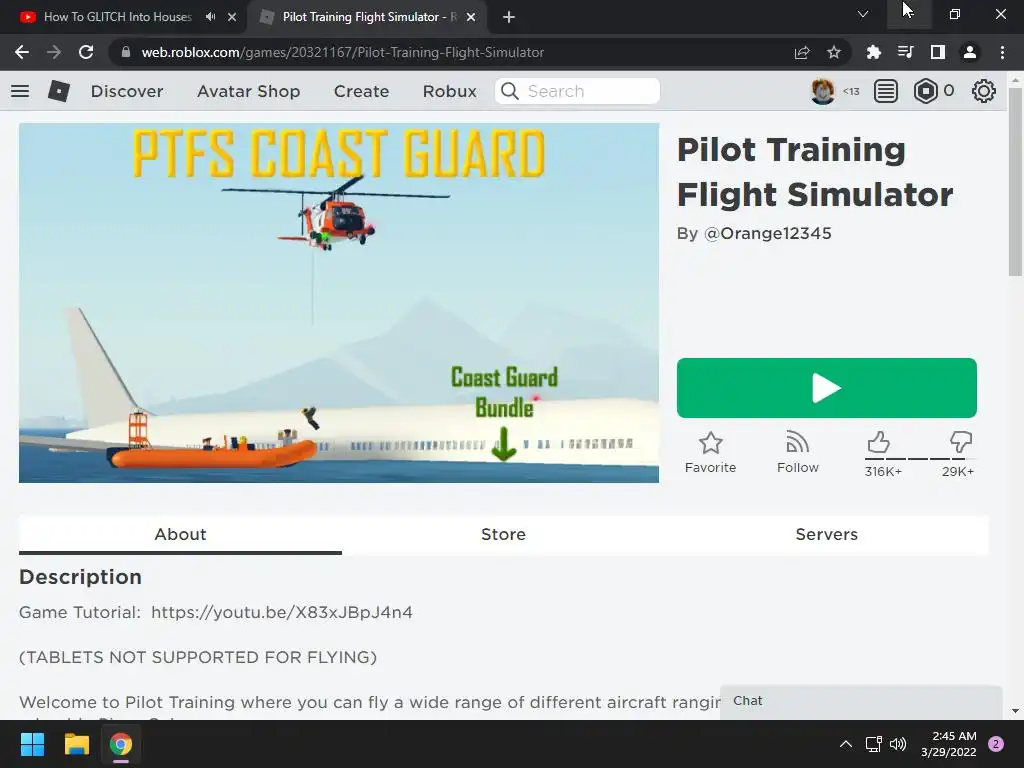Open the Windows Start menu

pos(32,744)
